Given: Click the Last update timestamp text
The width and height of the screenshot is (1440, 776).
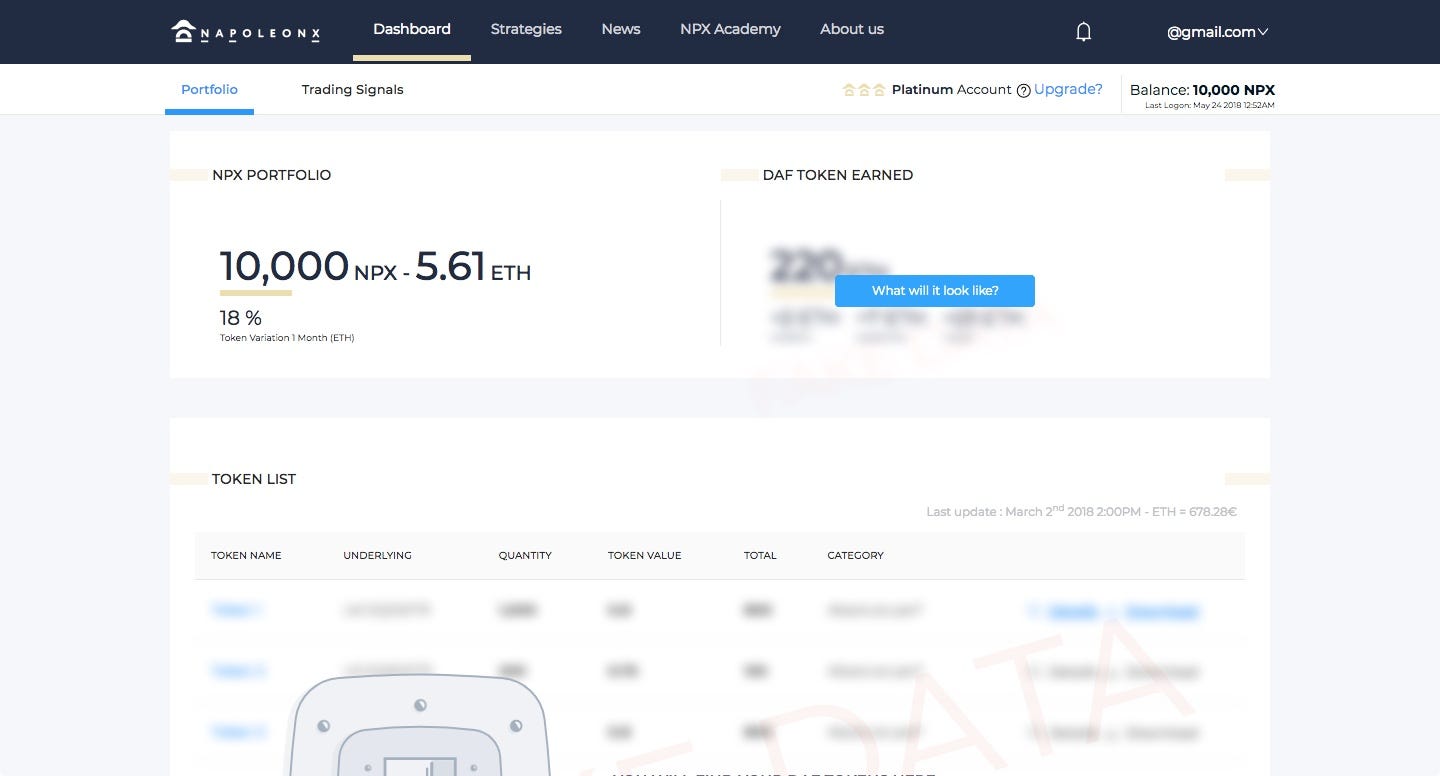Looking at the screenshot, I should point(1081,511).
